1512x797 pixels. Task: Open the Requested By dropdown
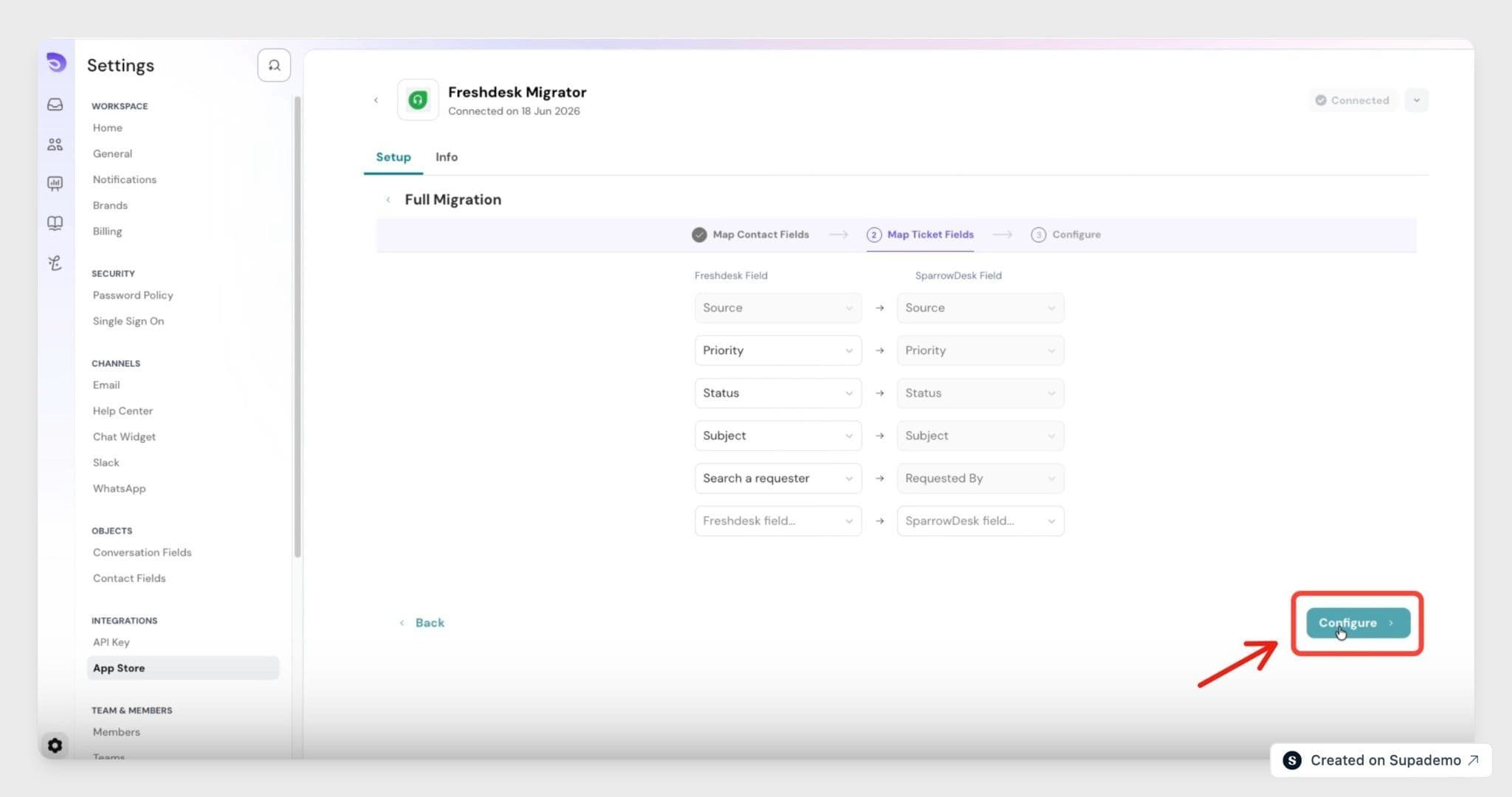pyautogui.click(x=980, y=478)
